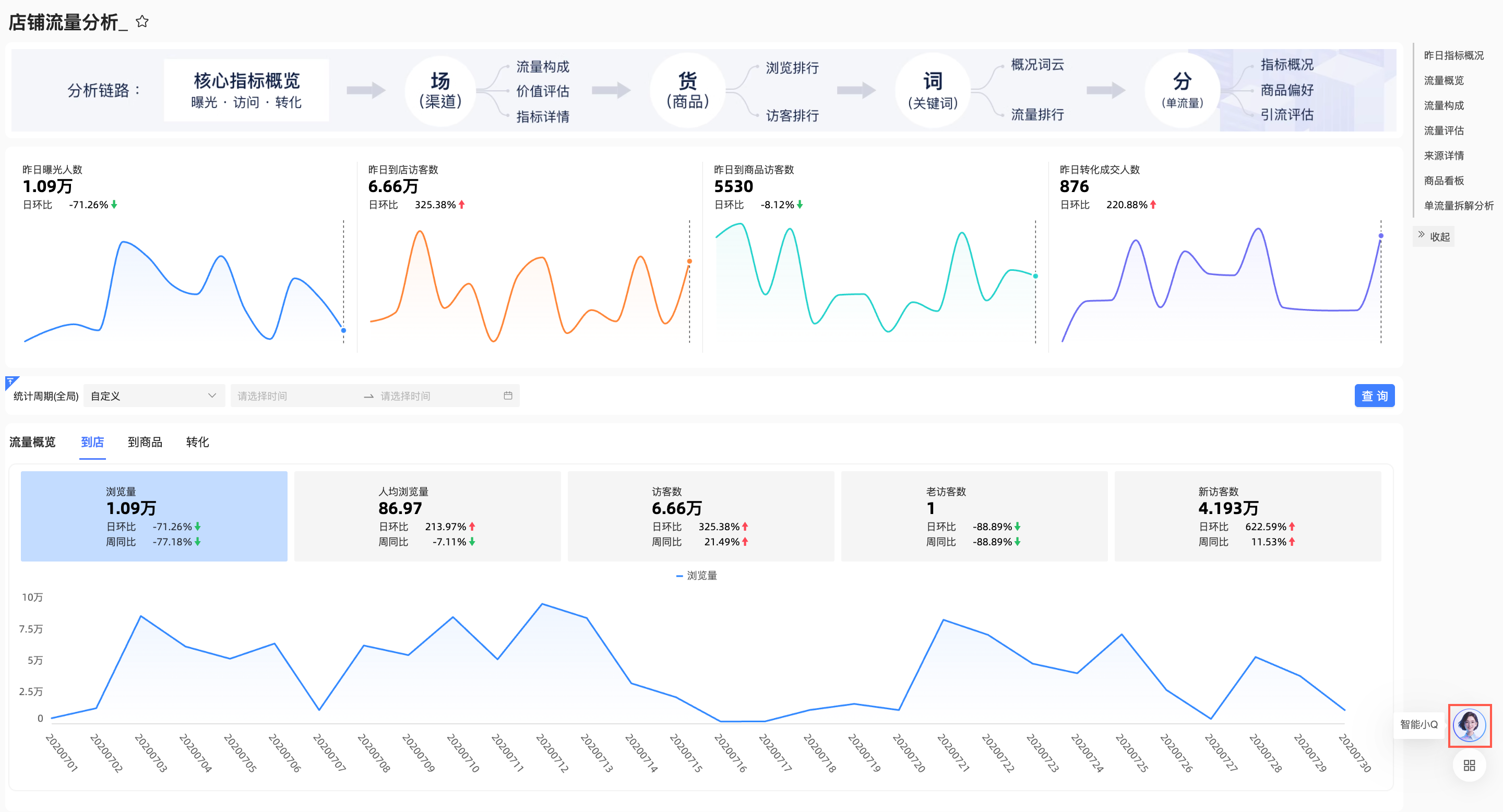This screenshot has width=1503, height=812.
Task: Click the 词(关键词) circle icon
Action: pyautogui.click(x=933, y=90)
